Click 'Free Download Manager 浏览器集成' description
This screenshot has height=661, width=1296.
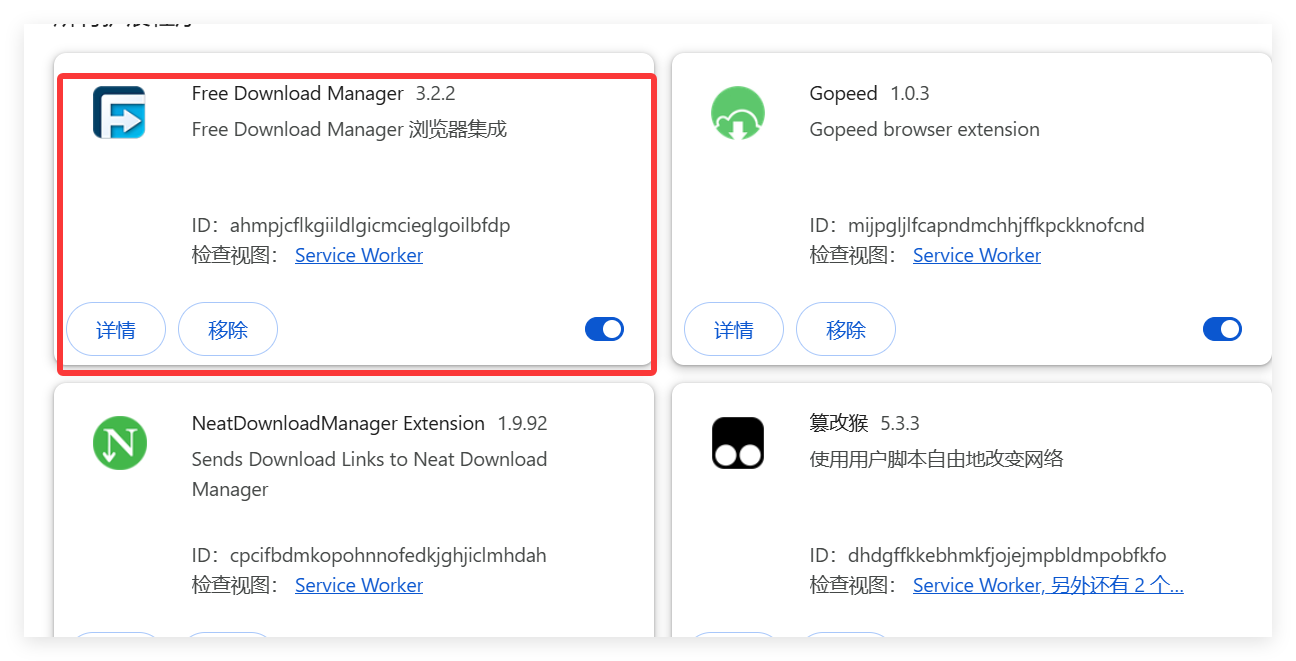click(x=349, y=129)
